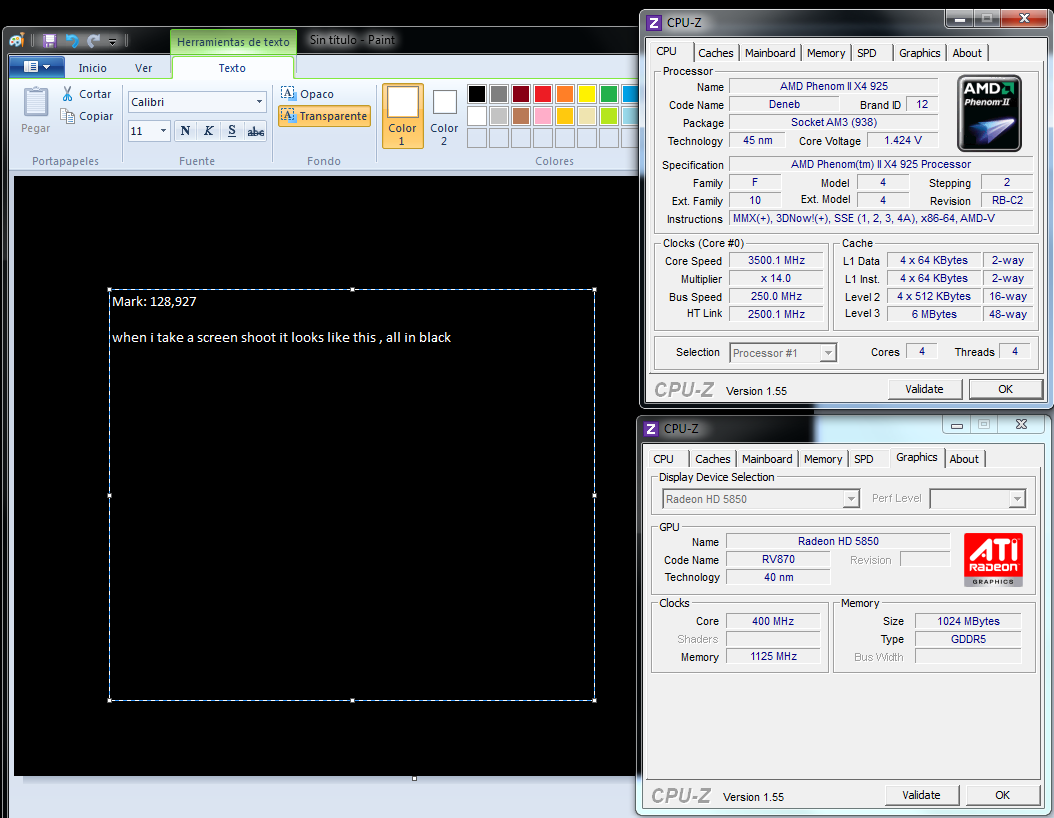Click the Pegar clipboard icon

(x=36, y=103)
